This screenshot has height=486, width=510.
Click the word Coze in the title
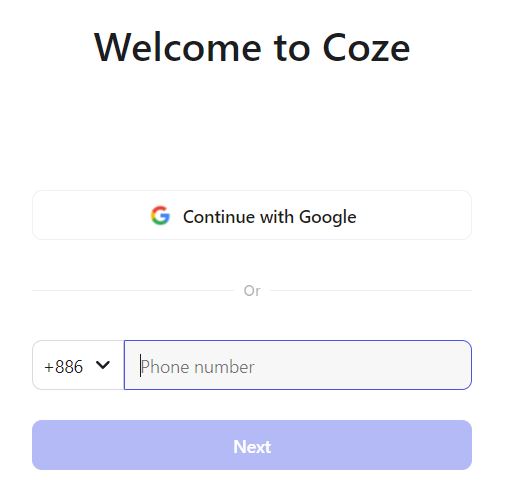point(366,47)
